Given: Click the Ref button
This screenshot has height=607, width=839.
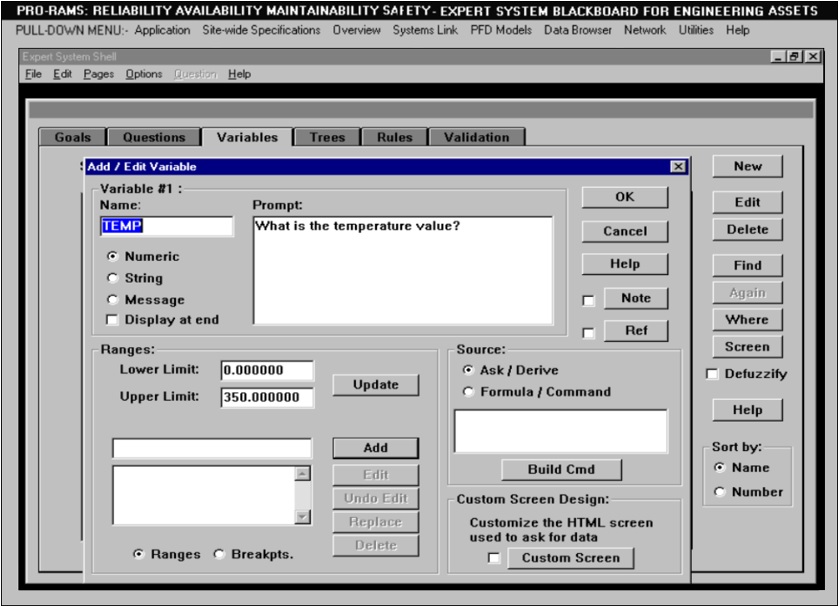Looking at the screenshot, I should point(636,331).
